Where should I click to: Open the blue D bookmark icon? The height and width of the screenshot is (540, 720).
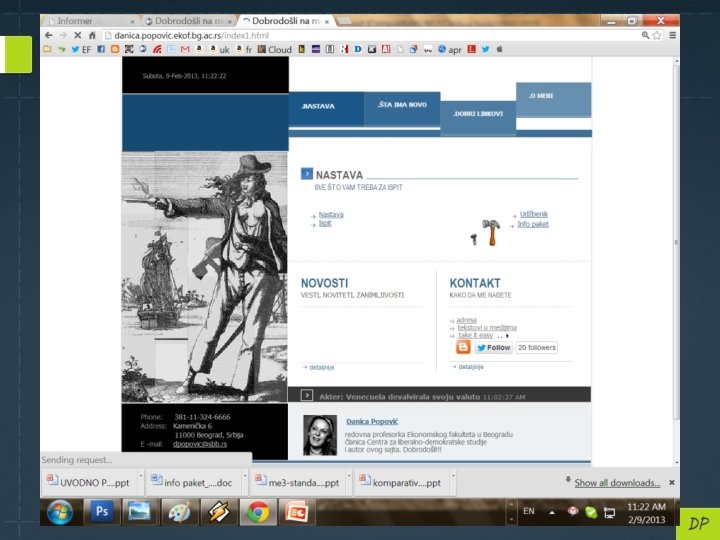pyautogui.click(x=358, y=49)
